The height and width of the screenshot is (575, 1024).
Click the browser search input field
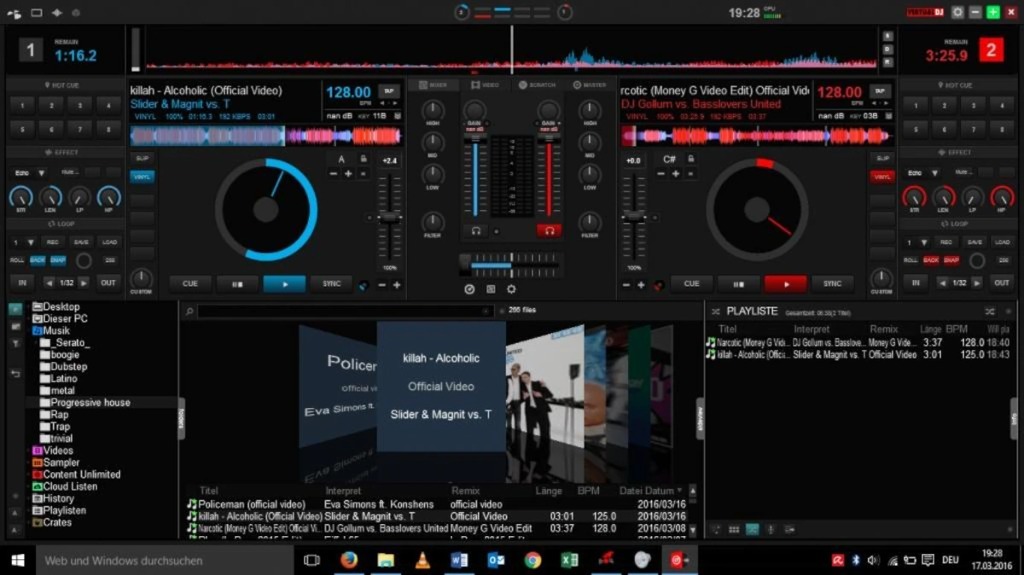344,311
